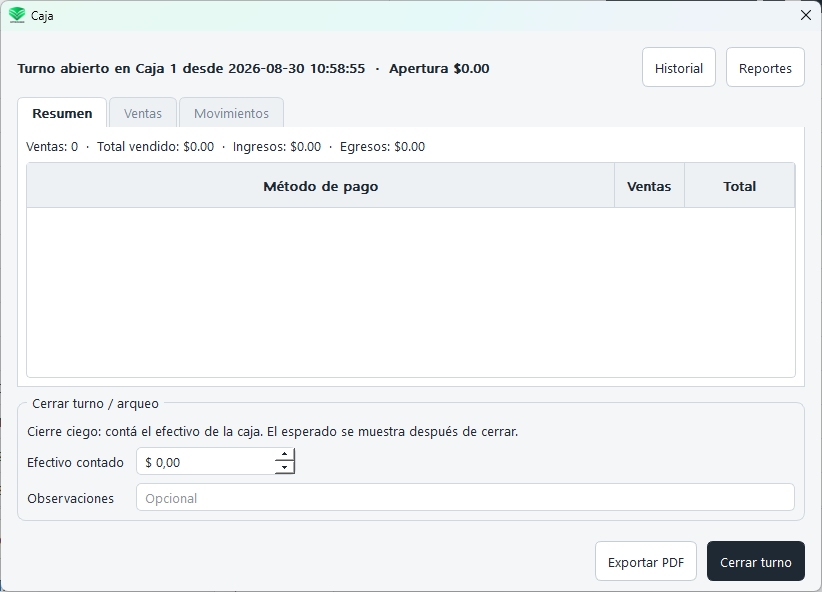
Task: Click the Cerrar turno / arqueo group title
Action: point(95,404)
